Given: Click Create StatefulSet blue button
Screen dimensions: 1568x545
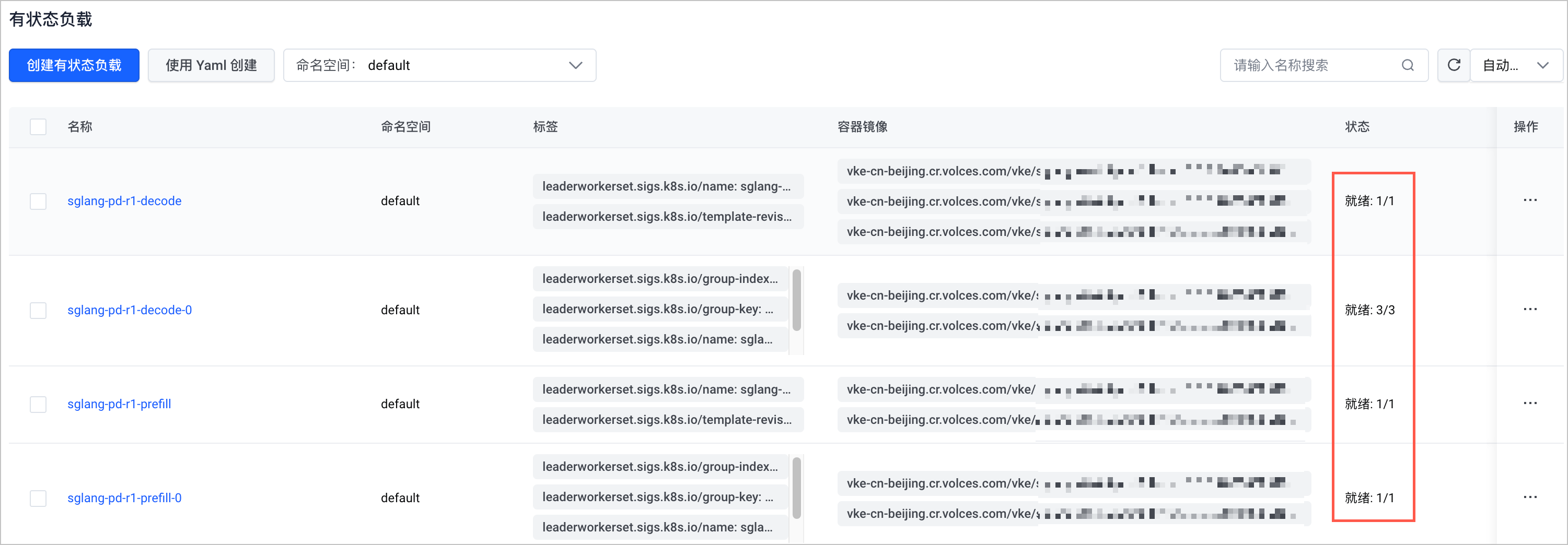Looking at the screenshot, I should pos(74,65).
